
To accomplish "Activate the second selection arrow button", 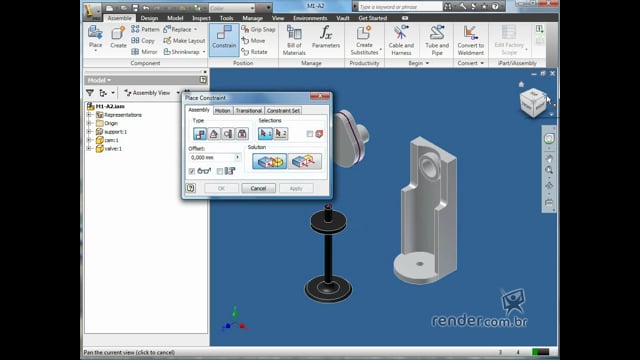I will 280,133.
